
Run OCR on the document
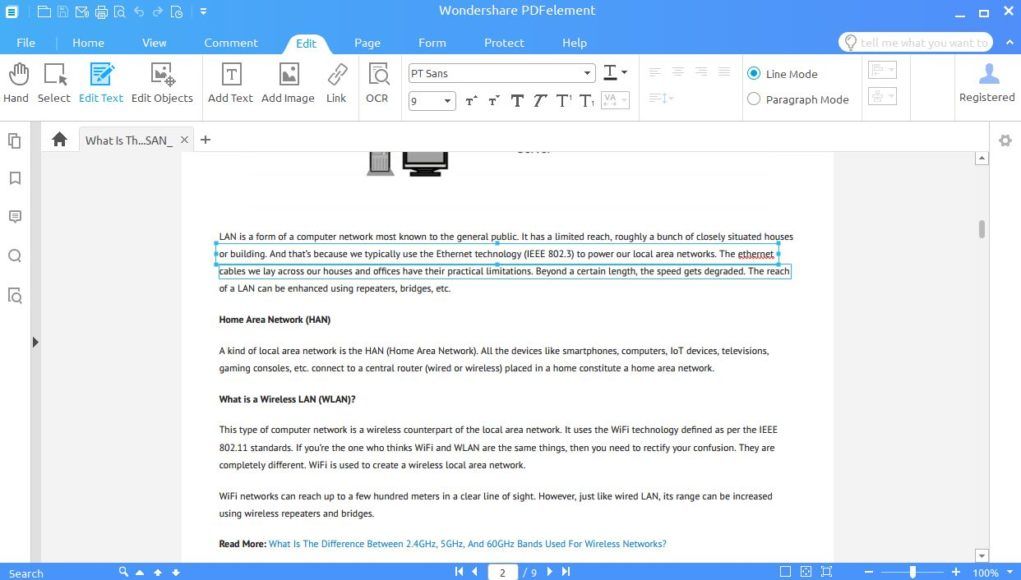point(378,80)
